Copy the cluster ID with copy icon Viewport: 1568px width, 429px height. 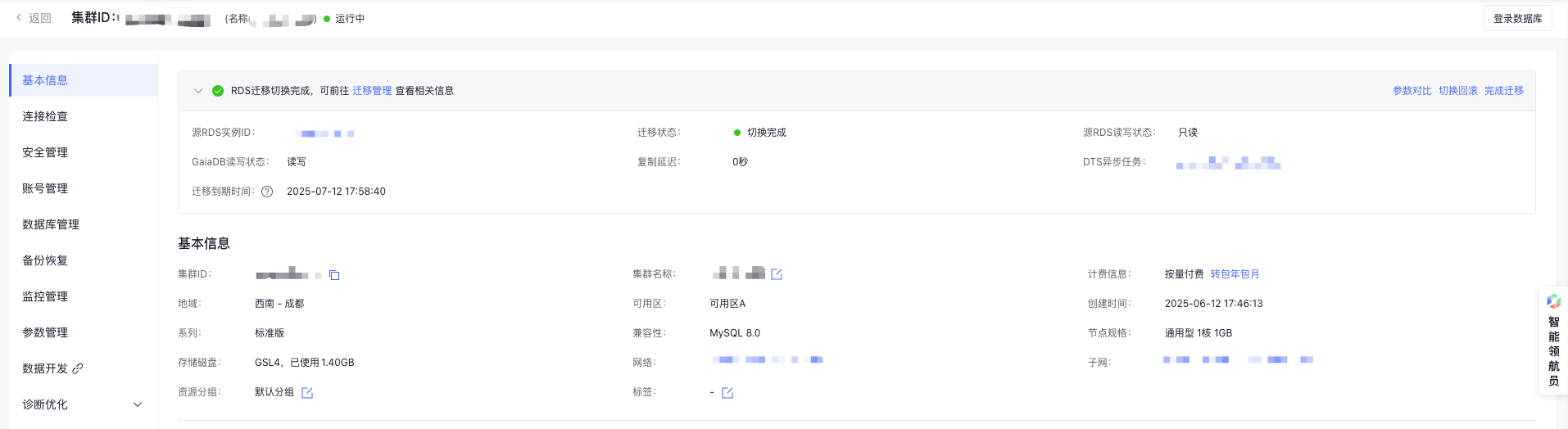(x=334, y=275)
